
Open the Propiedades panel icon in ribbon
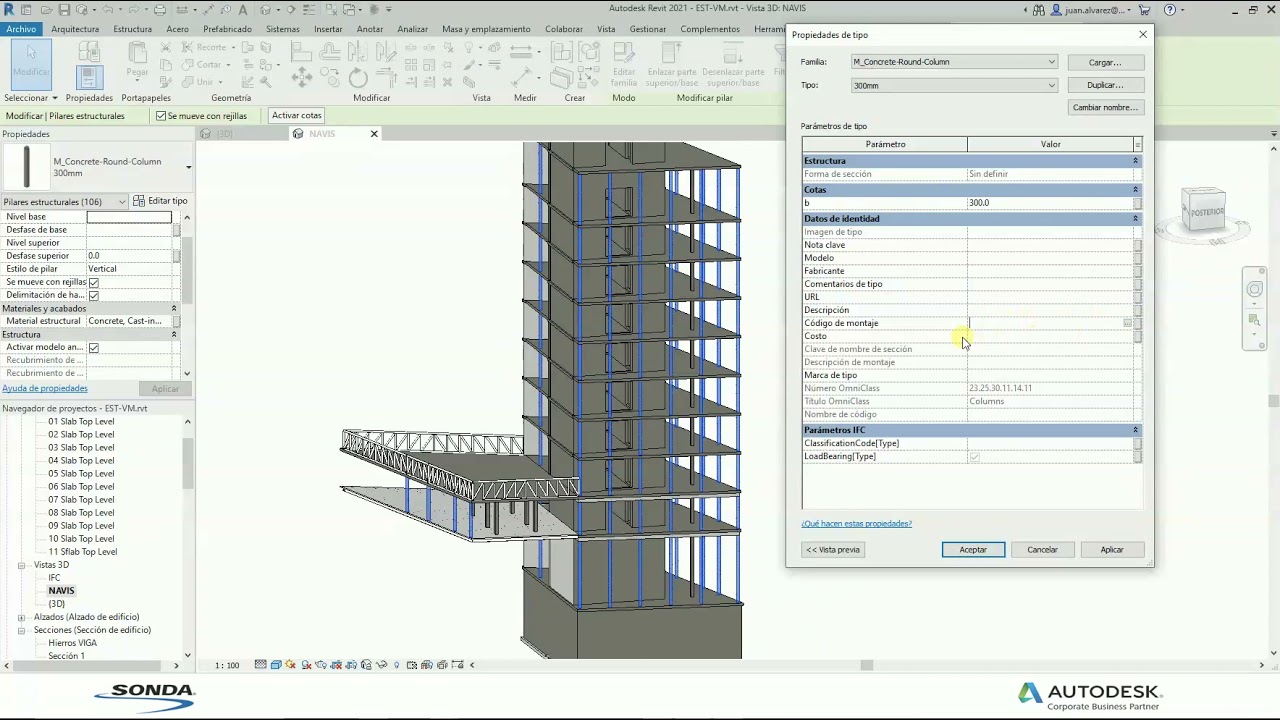coord(89,76)
